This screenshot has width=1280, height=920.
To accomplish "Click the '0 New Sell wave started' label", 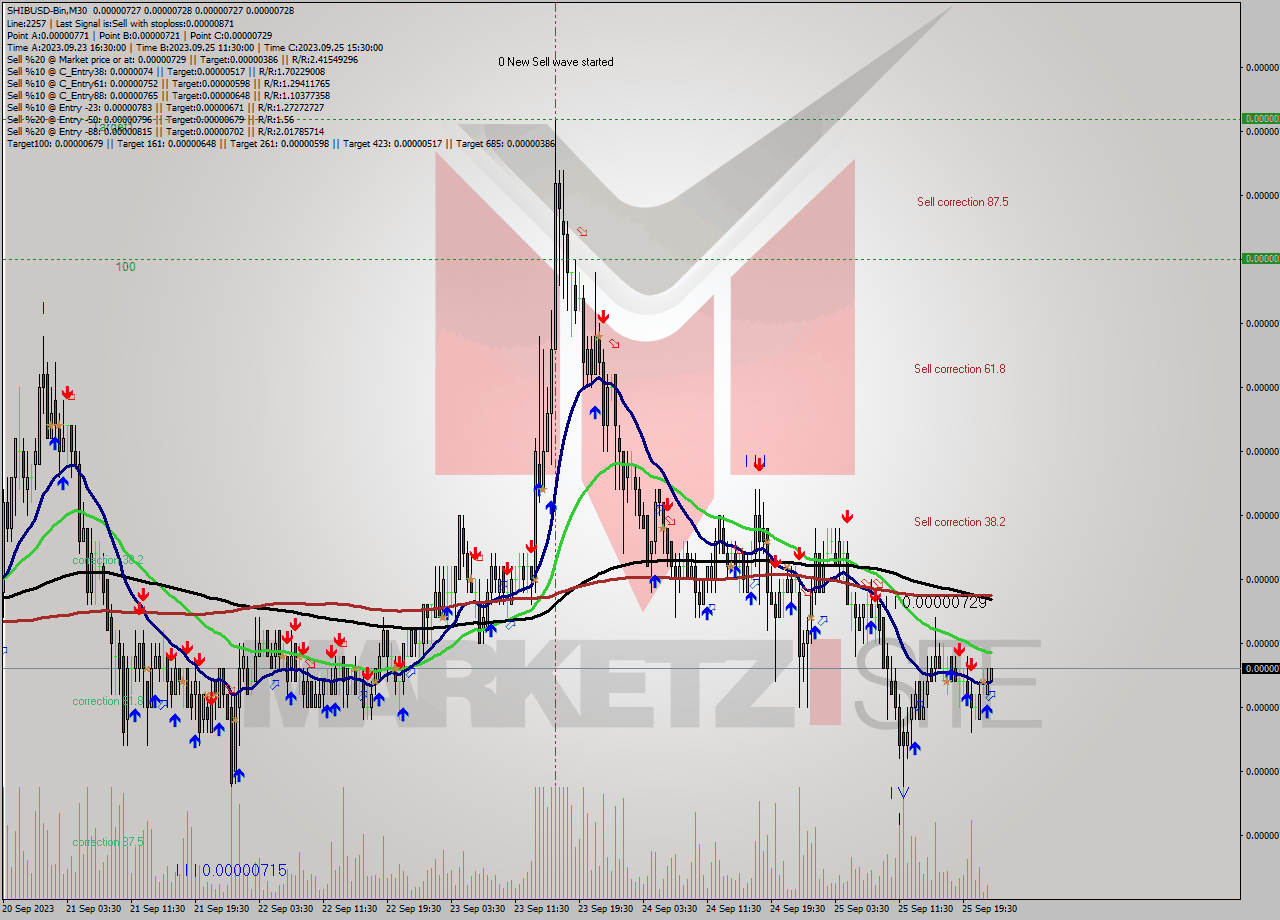I will pyautogui.click(x=556, y=62).
